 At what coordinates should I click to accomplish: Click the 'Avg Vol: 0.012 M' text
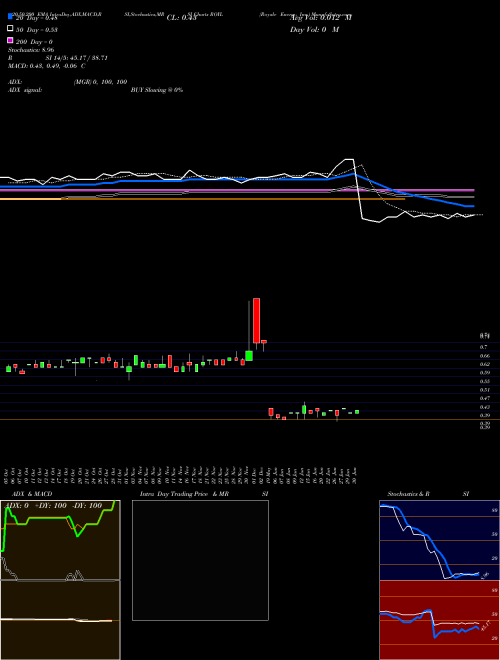pyautogui.click(x=321, y=18)
